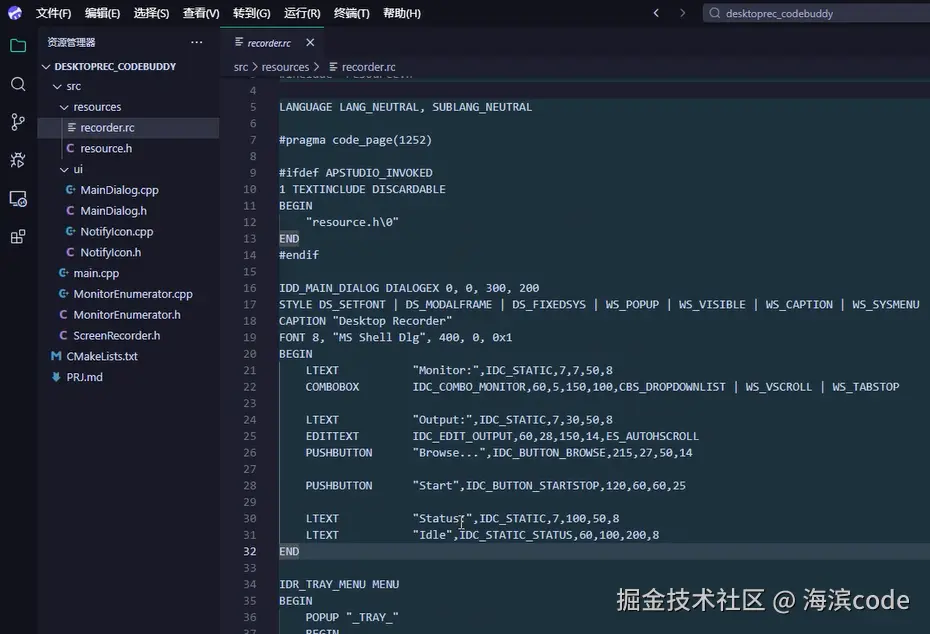This screenshot has width=930, height=634.
Task: Open the 转到(G) menu
Action: (x=251, y=13)
